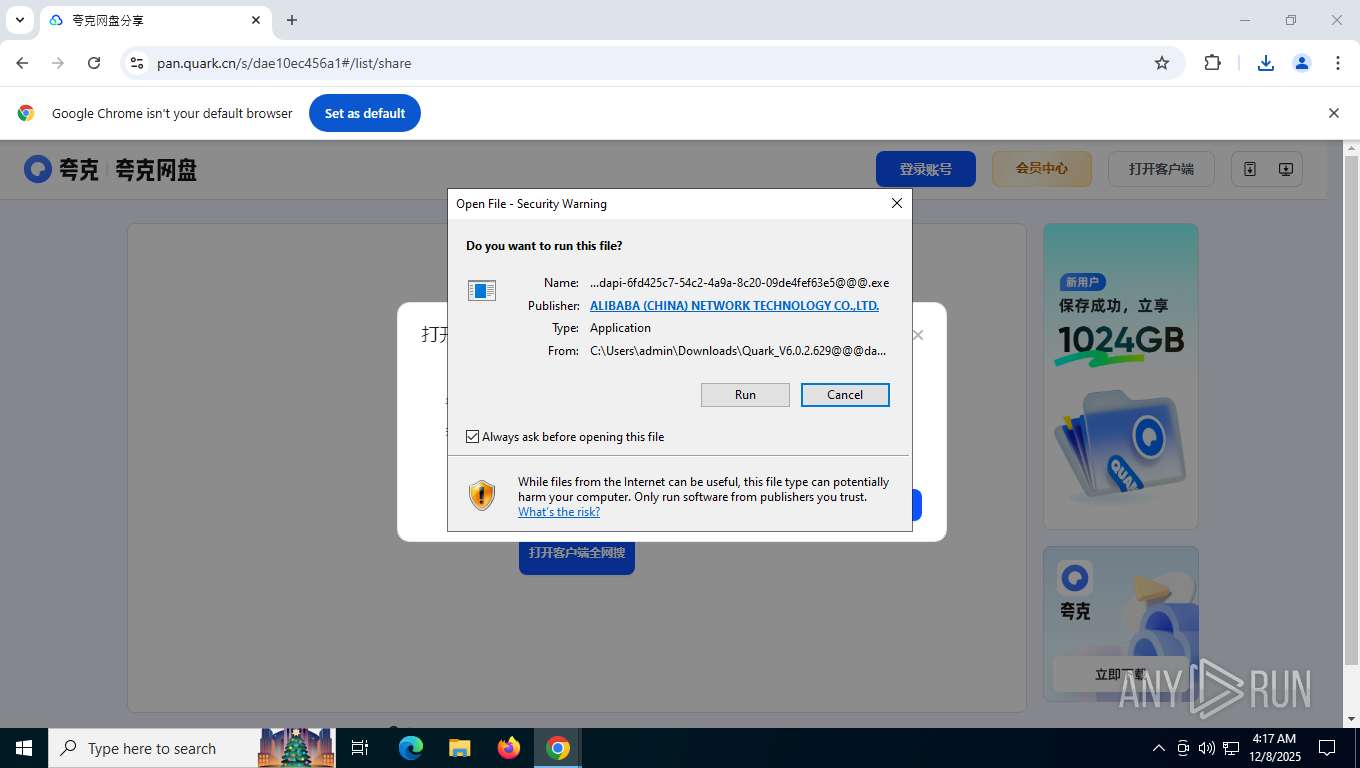The width and height of the screenshot is (1360, 768).
Task: Reload the Quark pan page
Action: [94, 63]
